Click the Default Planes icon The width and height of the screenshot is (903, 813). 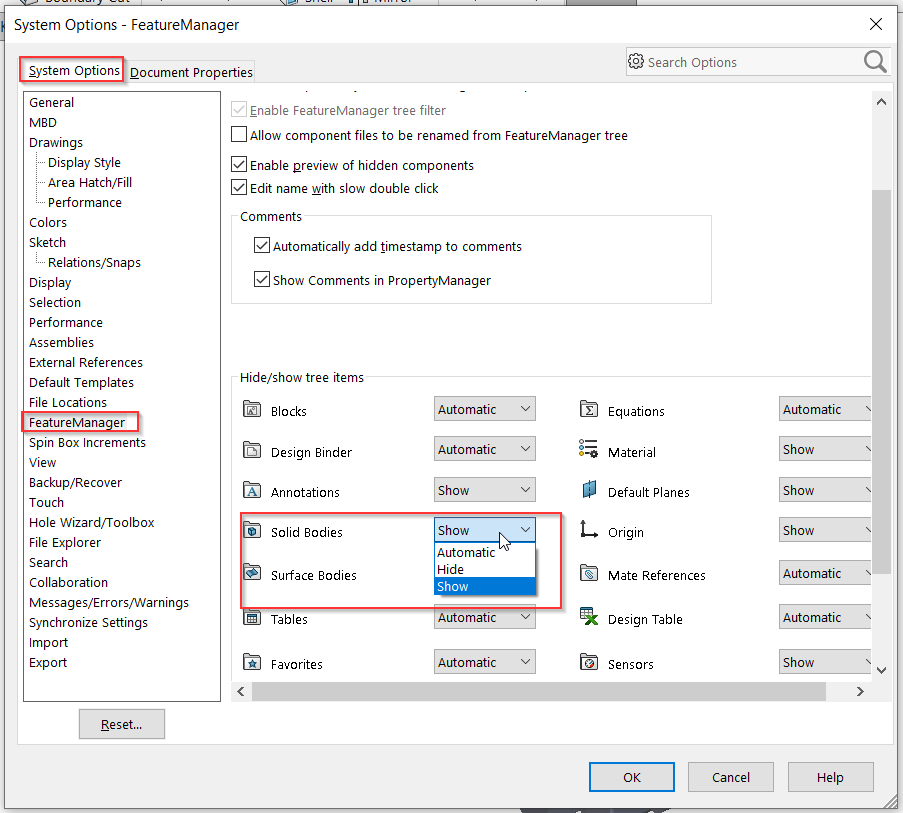[x=589, y=491]
